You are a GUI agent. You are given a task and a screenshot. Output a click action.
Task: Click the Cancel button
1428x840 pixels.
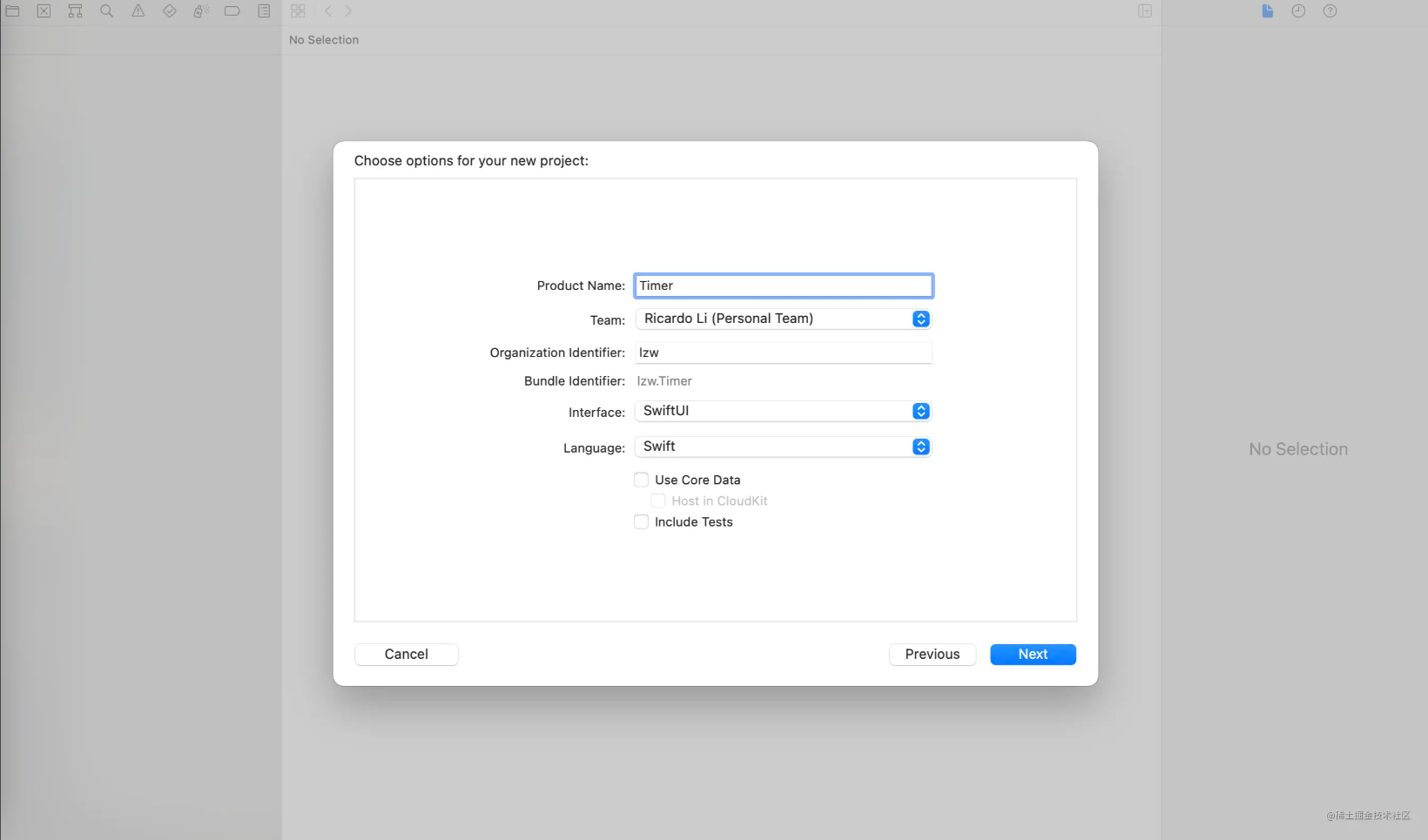406,654
